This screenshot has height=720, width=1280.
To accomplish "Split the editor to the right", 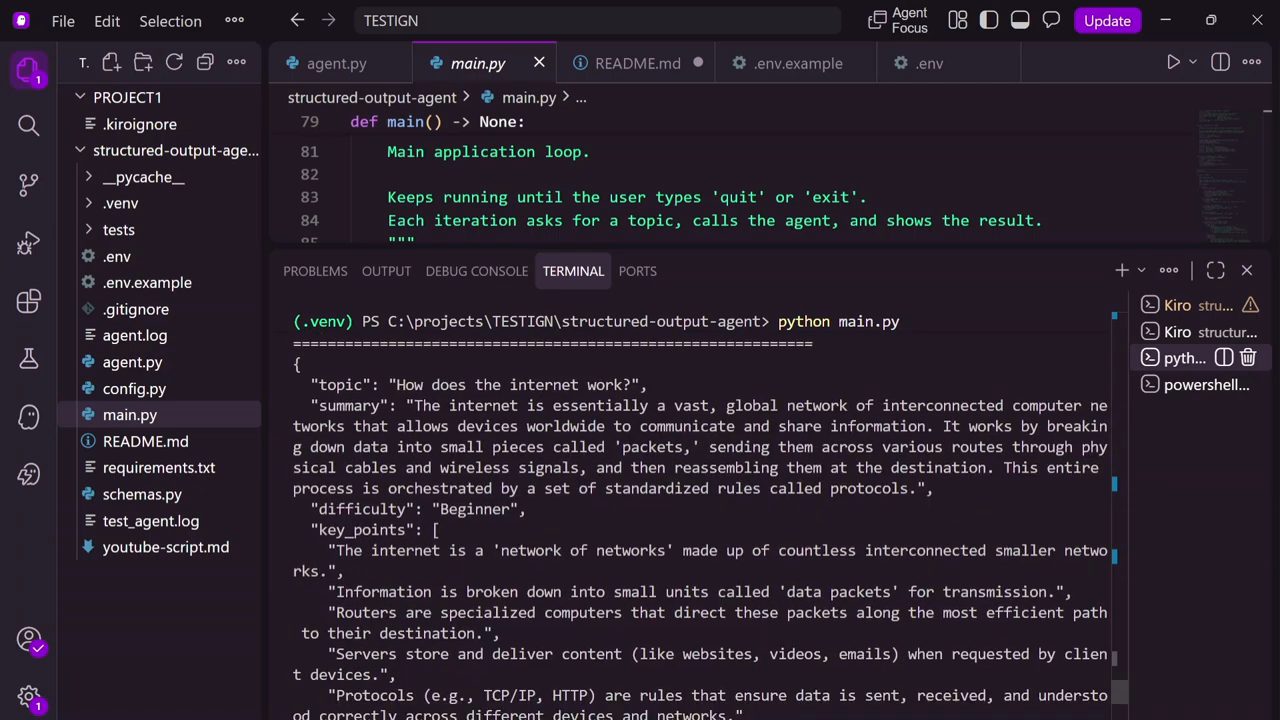I will coord(1220,62).
